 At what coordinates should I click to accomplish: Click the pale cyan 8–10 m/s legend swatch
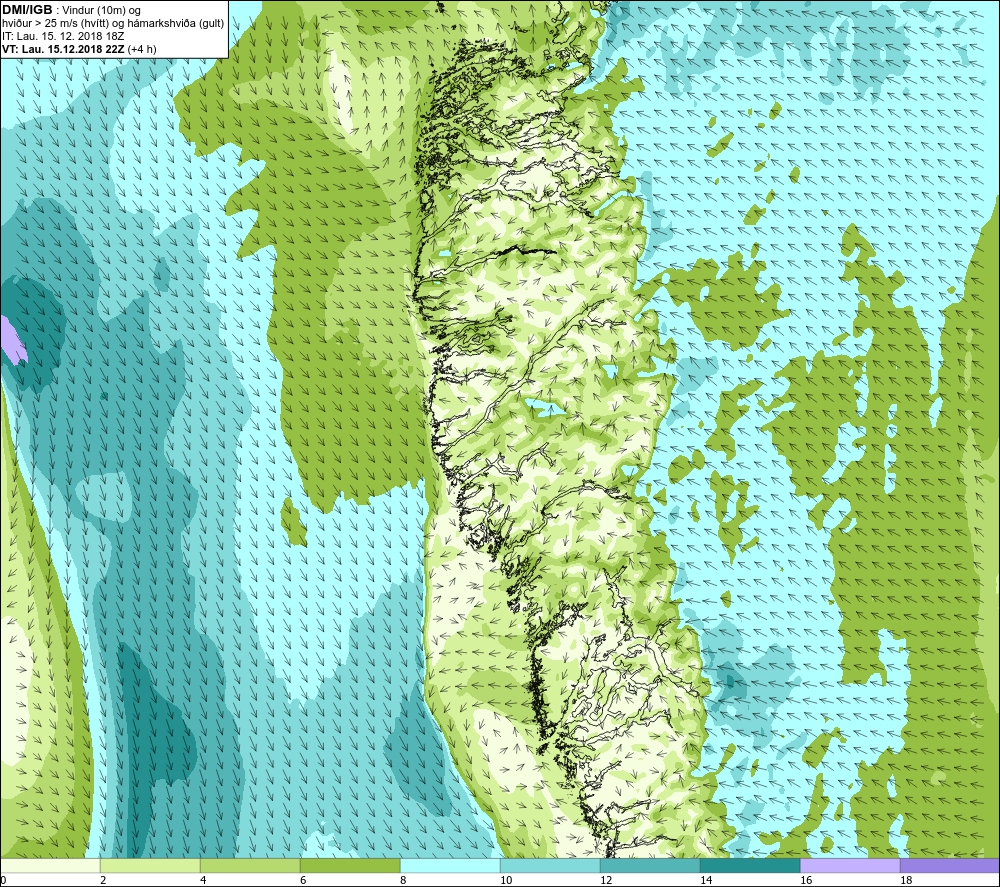coord(450,865)
